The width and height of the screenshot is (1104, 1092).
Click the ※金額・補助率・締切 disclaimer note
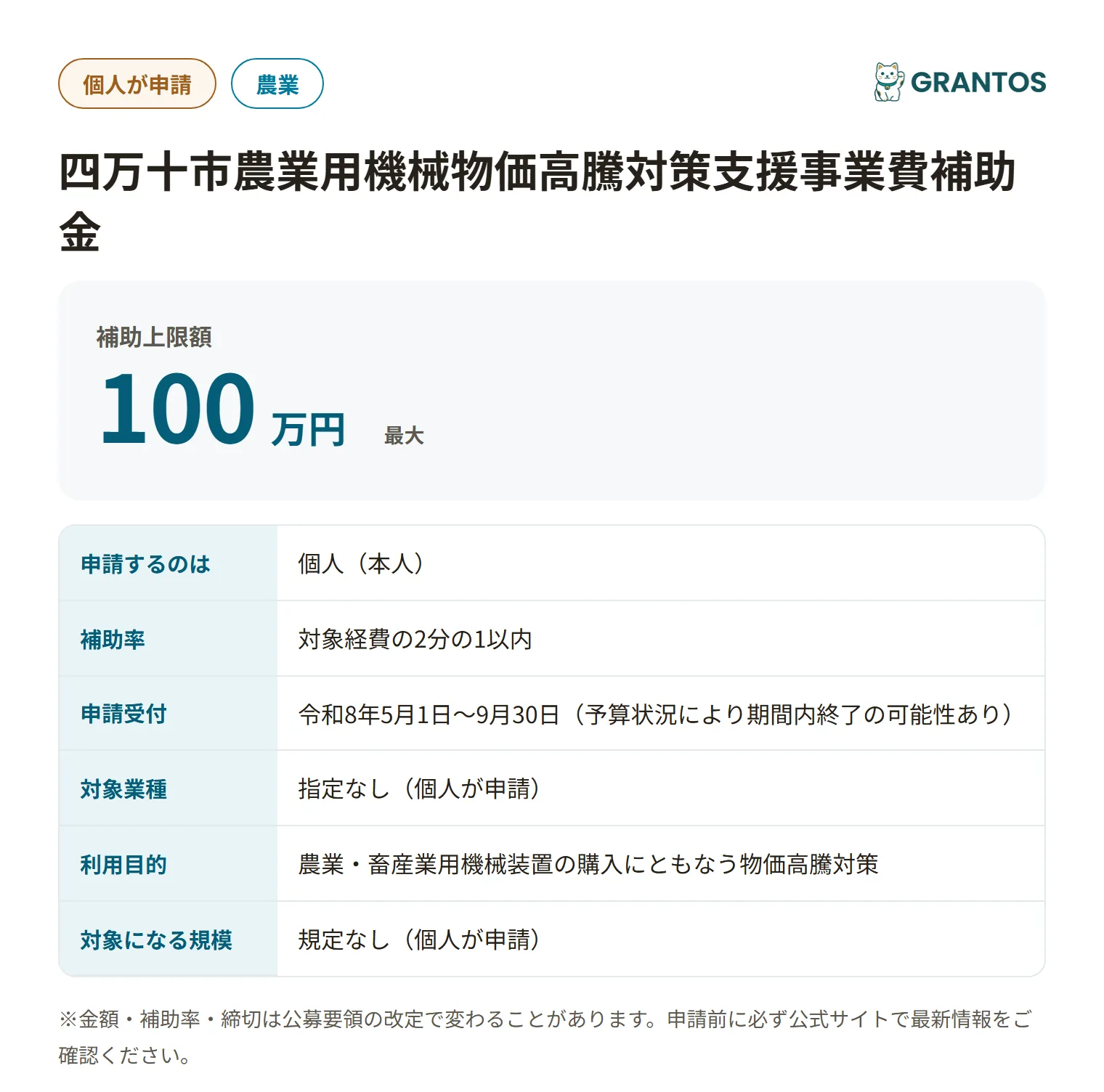tap(545, 1037)
